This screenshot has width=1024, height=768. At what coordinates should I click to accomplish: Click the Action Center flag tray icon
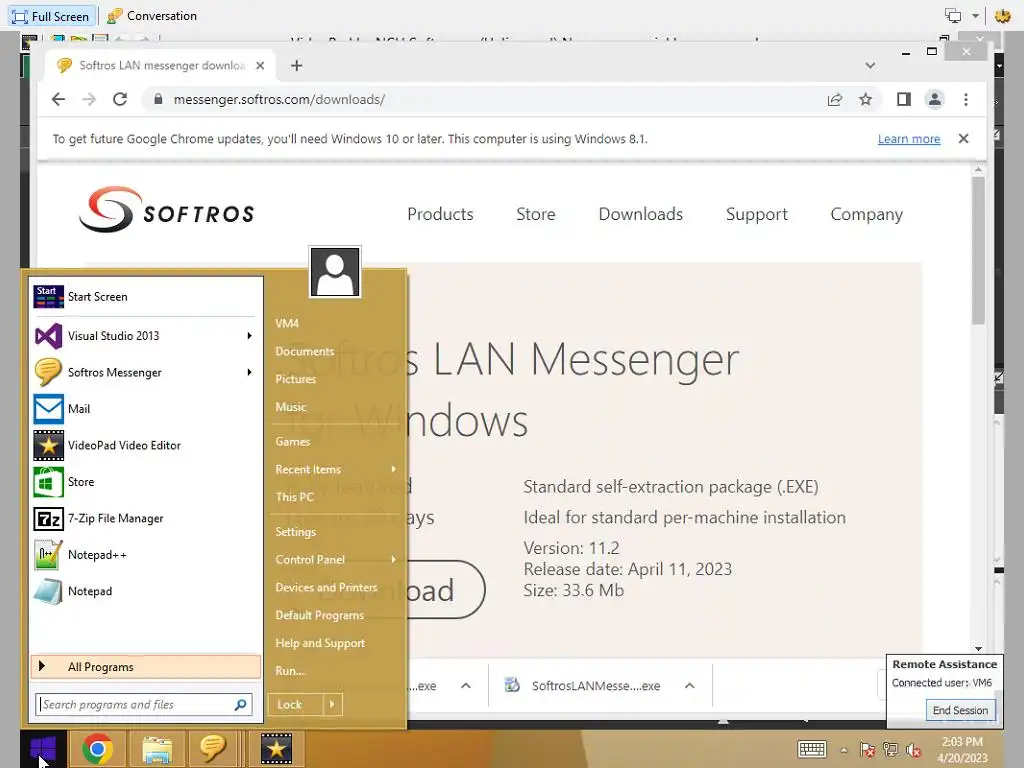[x=867, y=750]
